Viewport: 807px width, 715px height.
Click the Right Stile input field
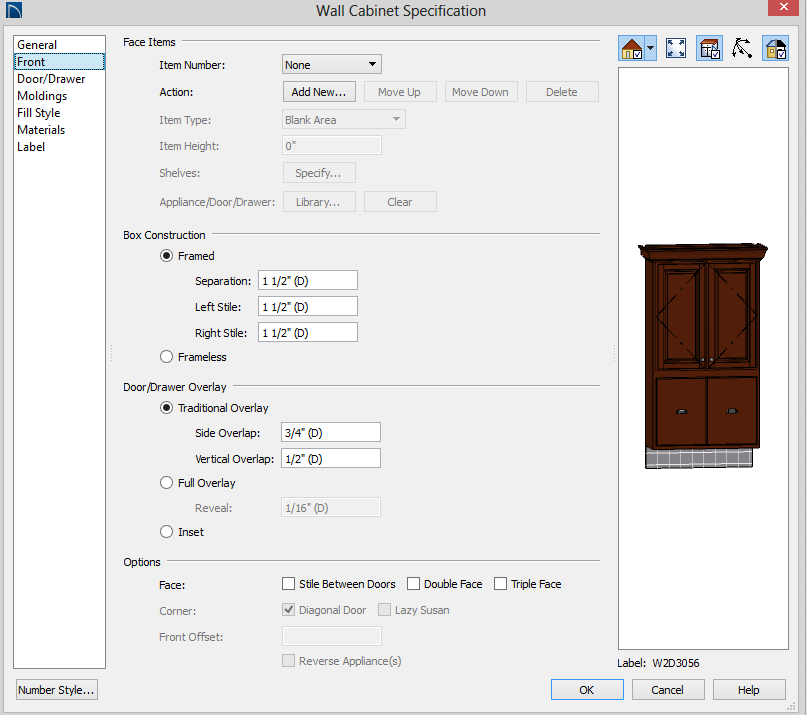[x=308, y=333]
